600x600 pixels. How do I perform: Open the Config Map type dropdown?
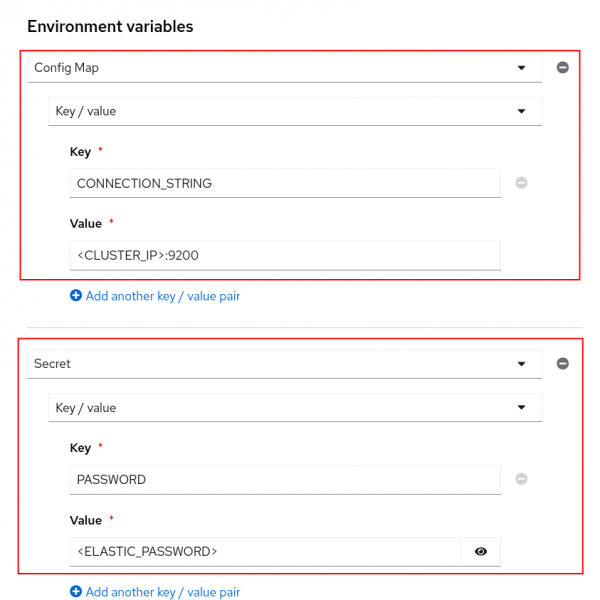[270, 68]
